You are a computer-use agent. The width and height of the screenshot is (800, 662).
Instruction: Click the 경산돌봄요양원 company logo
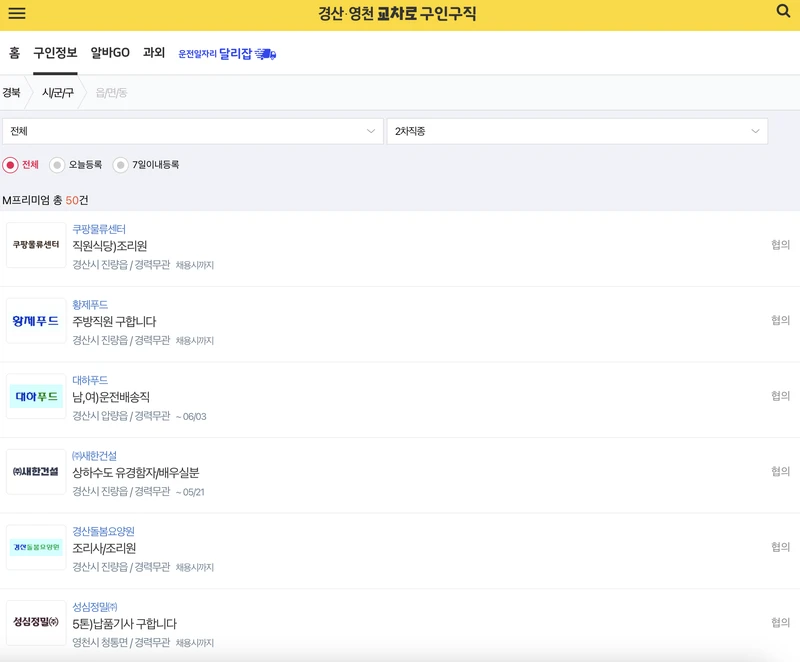point(36,548)
